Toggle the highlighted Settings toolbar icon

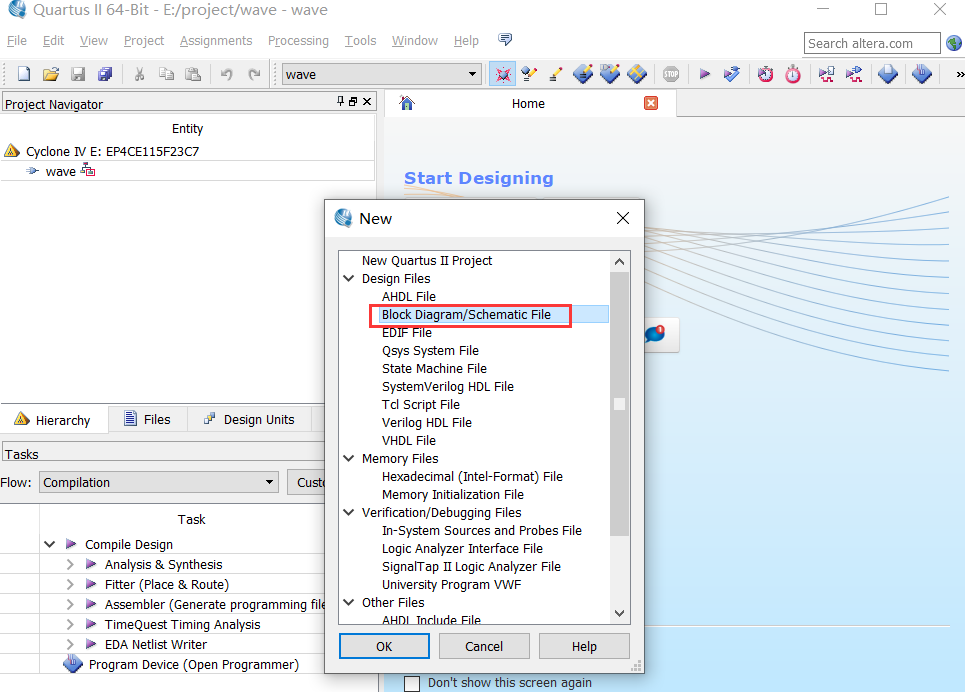[503, 74]
